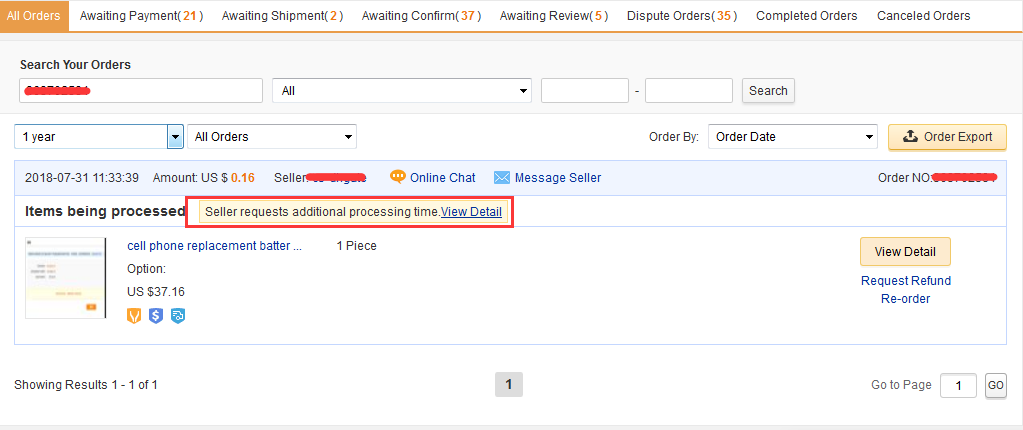
Task: Open the Order Date sorting dropdown
Action: (x=793, y=137)
